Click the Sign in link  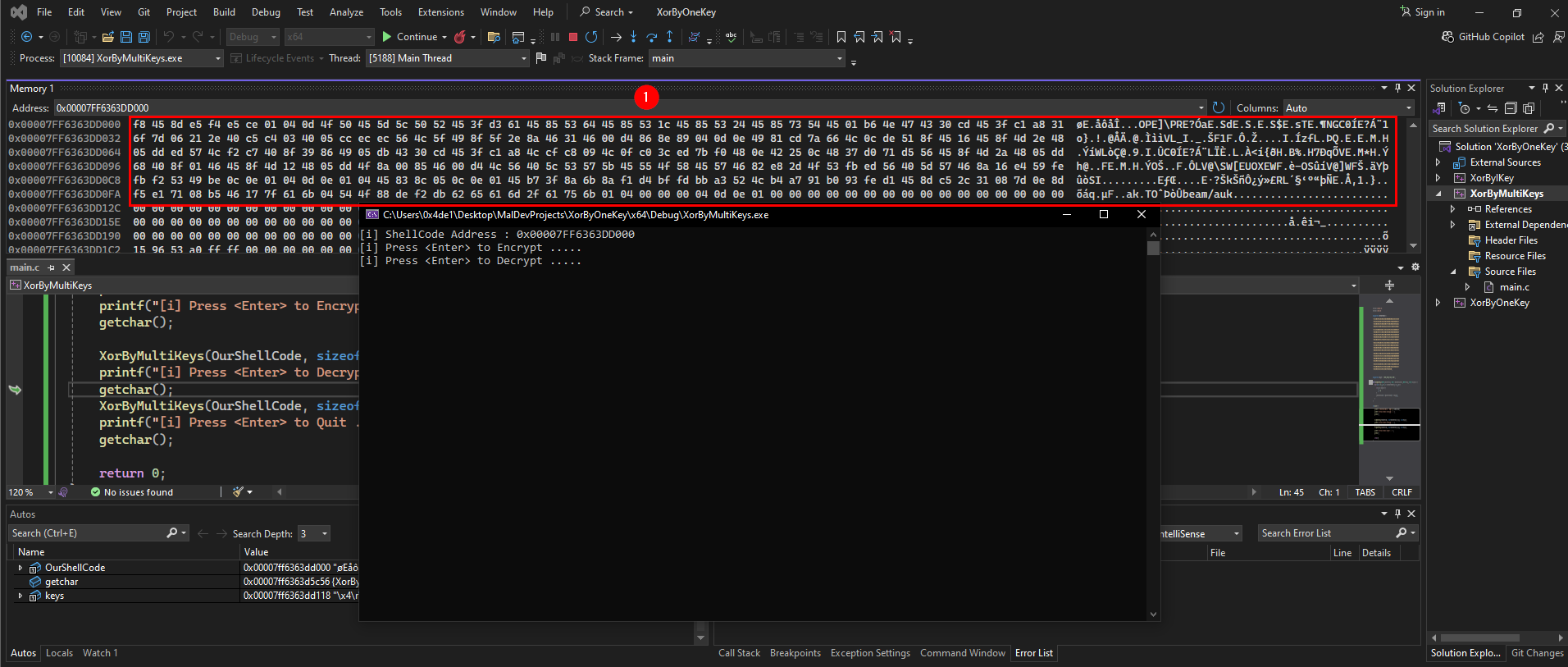click(1422, 12)
